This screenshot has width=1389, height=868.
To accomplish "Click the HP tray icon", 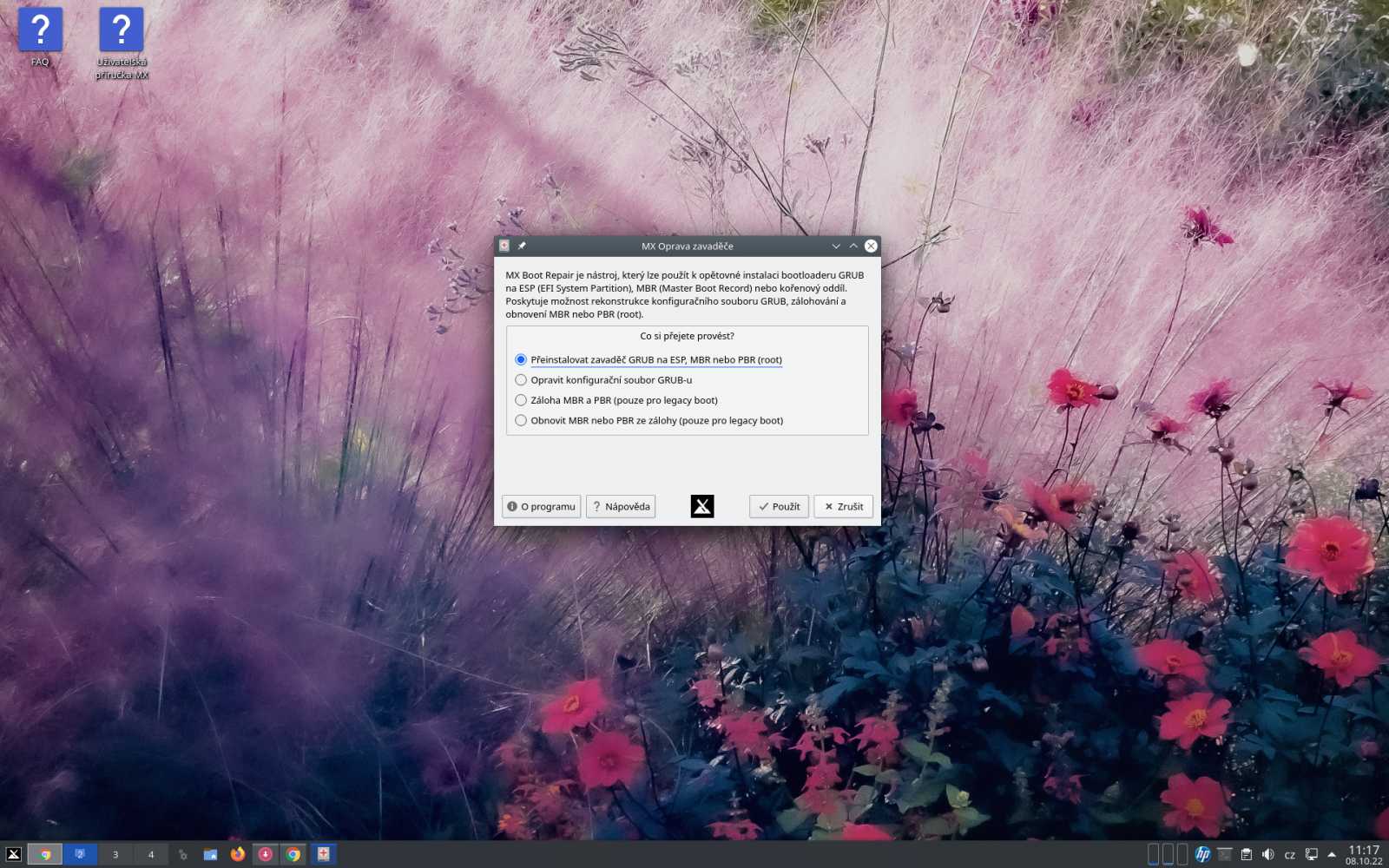I will coord(1203,854).
